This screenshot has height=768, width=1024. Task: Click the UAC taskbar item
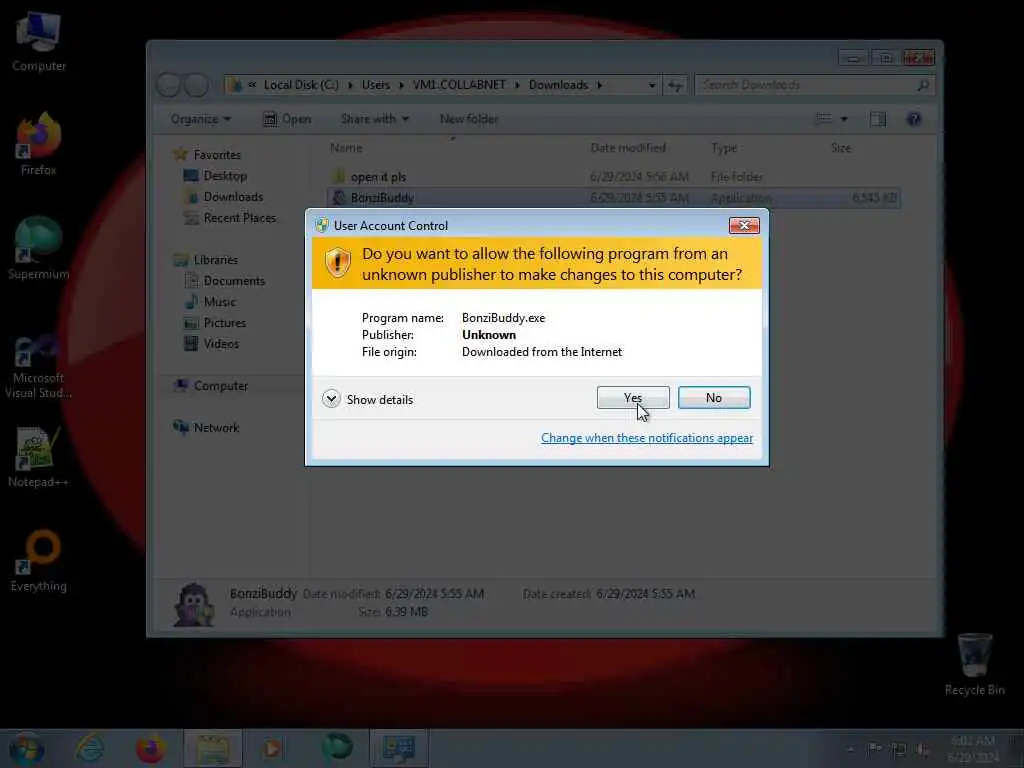pyautogui.click(x=399, y=748)
